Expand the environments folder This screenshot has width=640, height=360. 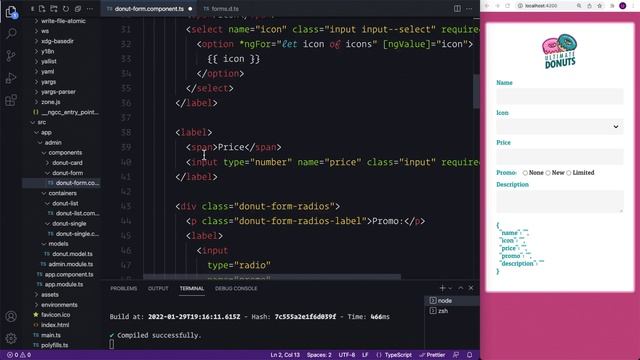click(x=59, y=305)
